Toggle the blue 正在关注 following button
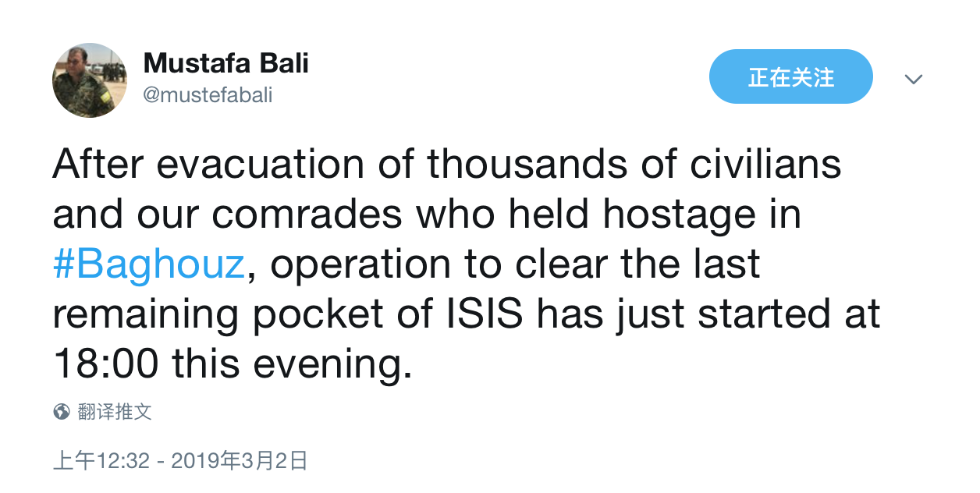 [x=791, y=77]
